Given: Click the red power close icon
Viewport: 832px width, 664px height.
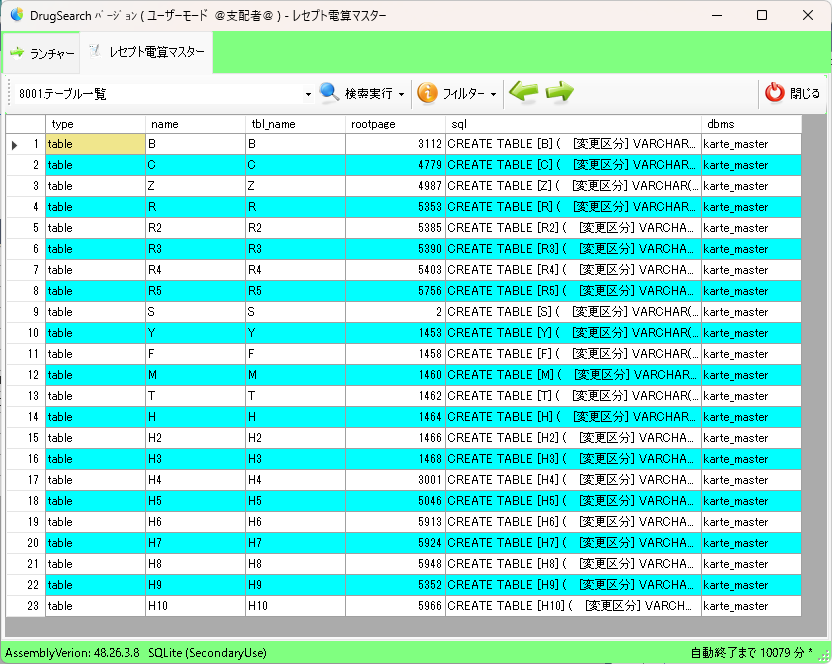Looking at the screenshot, I should pyautogui.click(x=775, y=93).
